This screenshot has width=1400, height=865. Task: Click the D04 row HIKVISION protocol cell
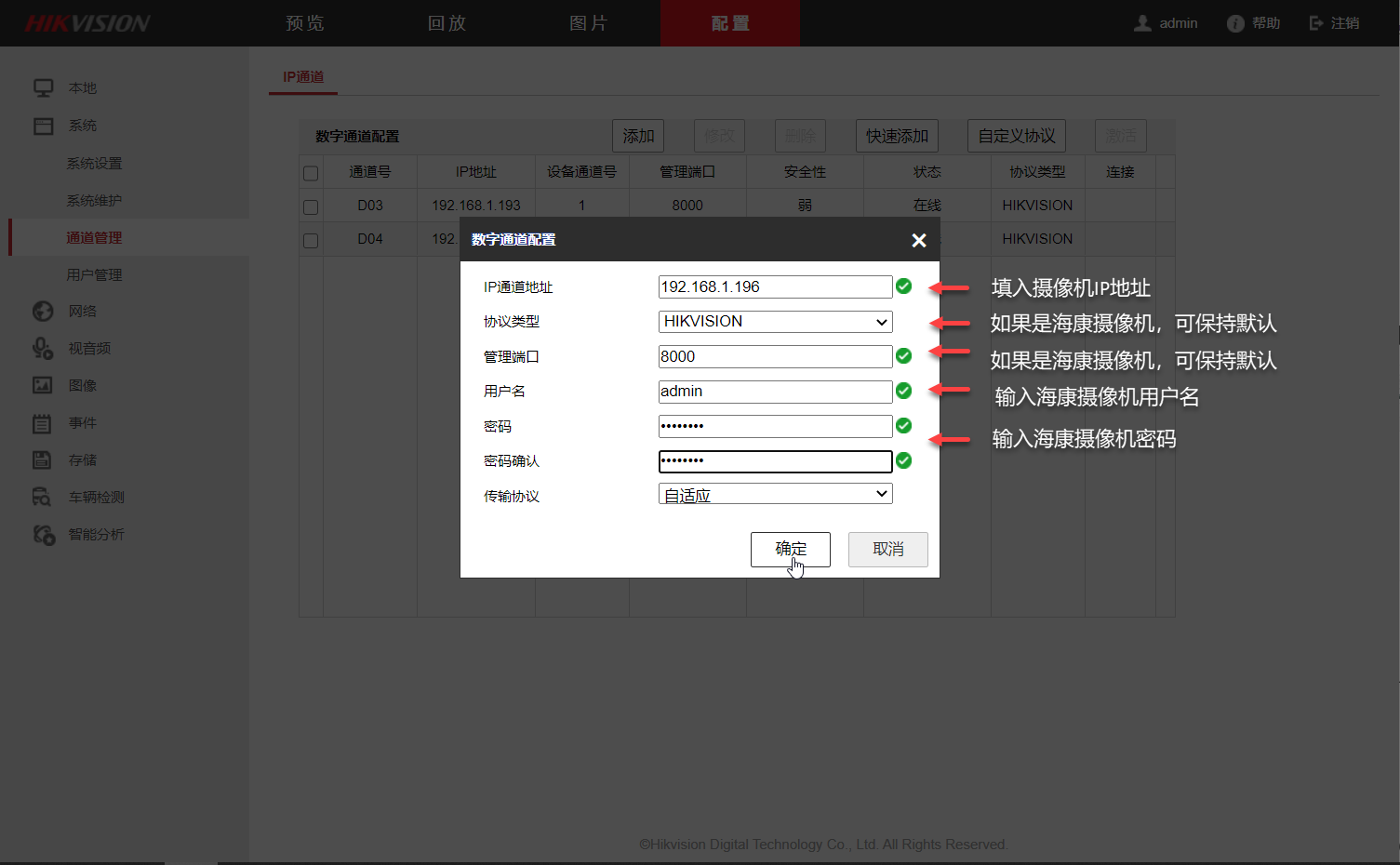click(x=1038, y=239)
